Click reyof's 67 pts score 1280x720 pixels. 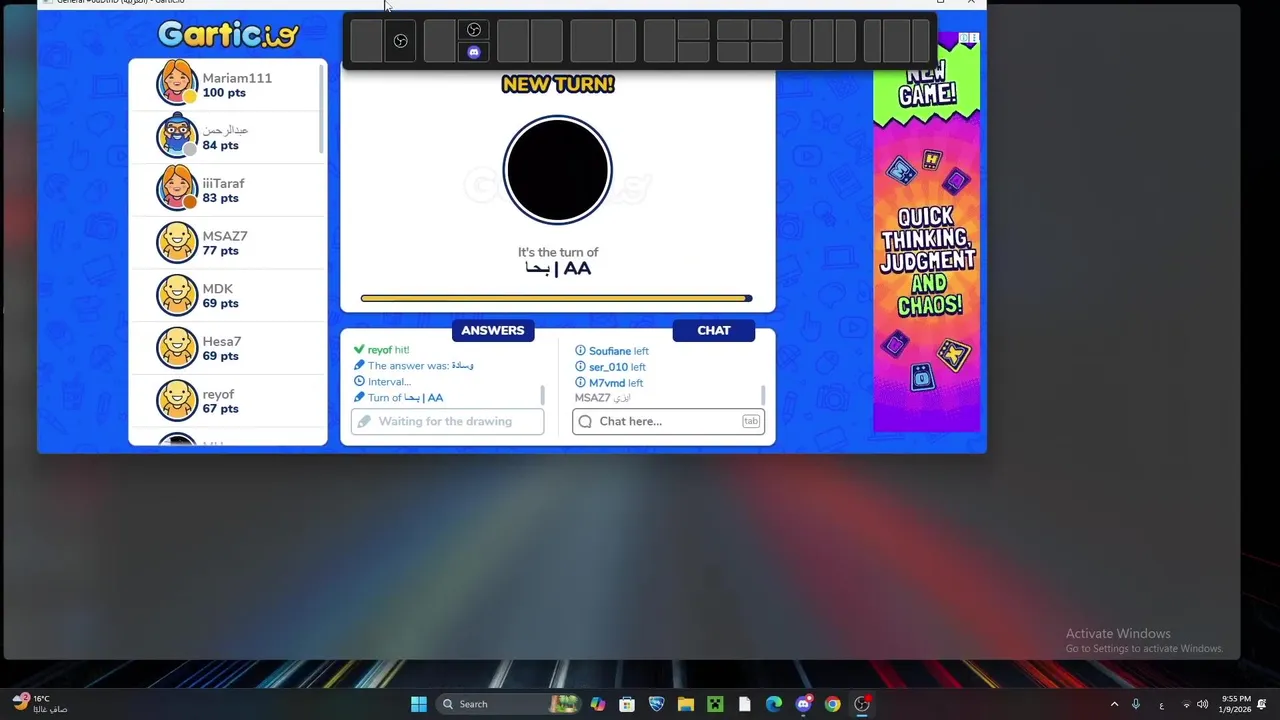(x=220, y=408)
